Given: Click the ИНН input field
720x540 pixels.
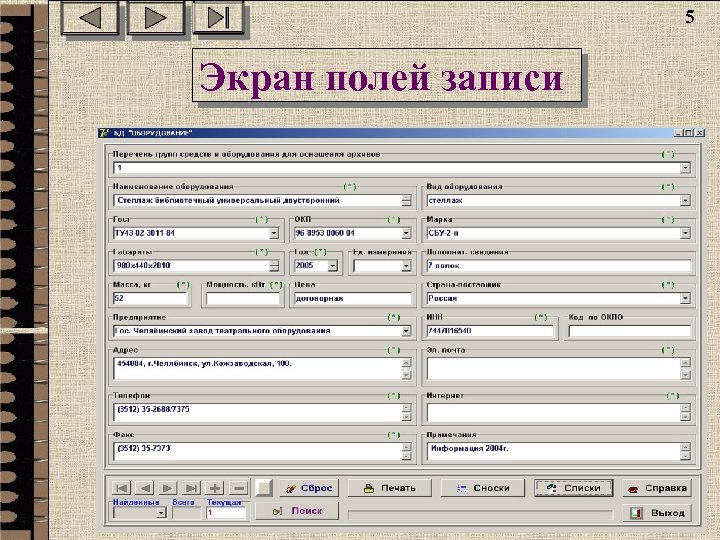Looking at the screenshot, I should tap(490, 331).
